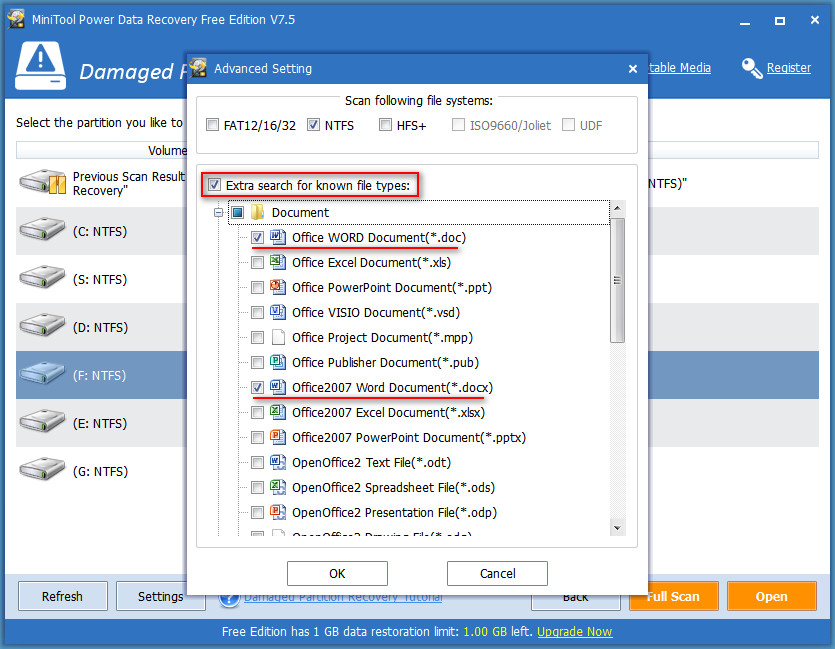The height and width of the screenshot is (649, 835).
Task: Select the (G: NTFS) drive icon
Action: tap(42, 469)
